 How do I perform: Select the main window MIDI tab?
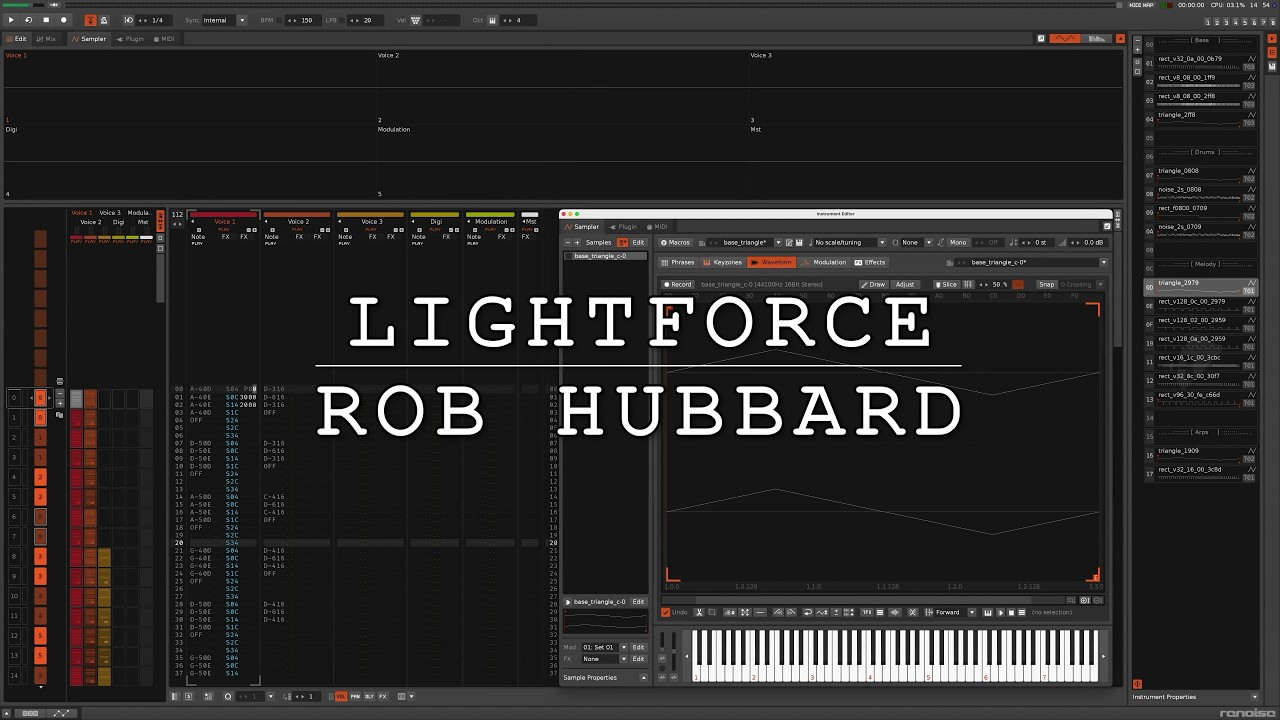click(x=164, y=39)
